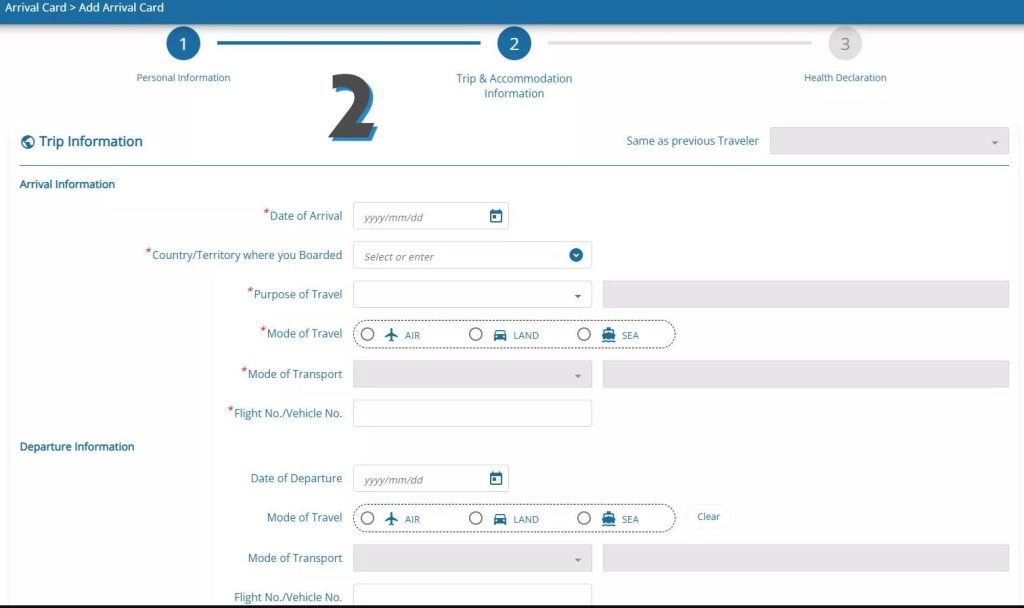Click the globe icon beside Trip Information

pyautogui.click(x=27, y=142)
